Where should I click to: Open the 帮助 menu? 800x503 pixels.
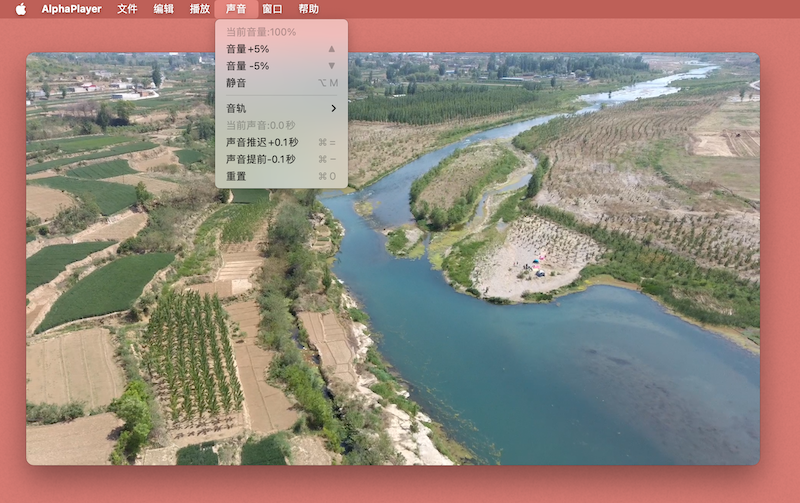(x=309, y=9)
